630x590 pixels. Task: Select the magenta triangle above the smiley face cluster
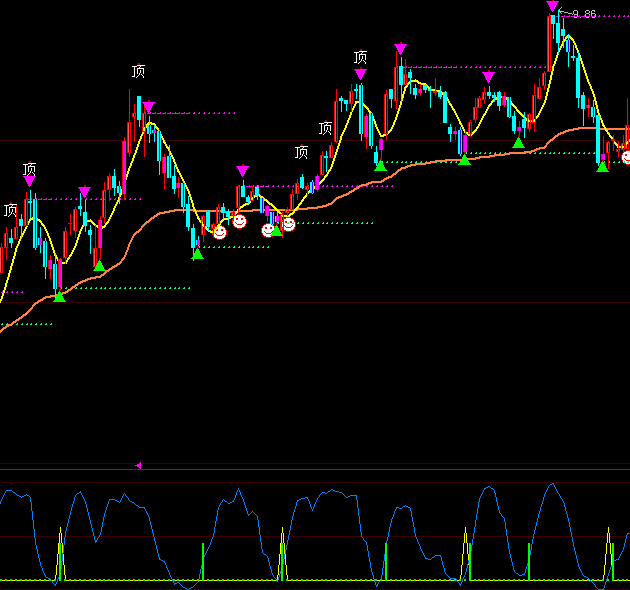242,171
